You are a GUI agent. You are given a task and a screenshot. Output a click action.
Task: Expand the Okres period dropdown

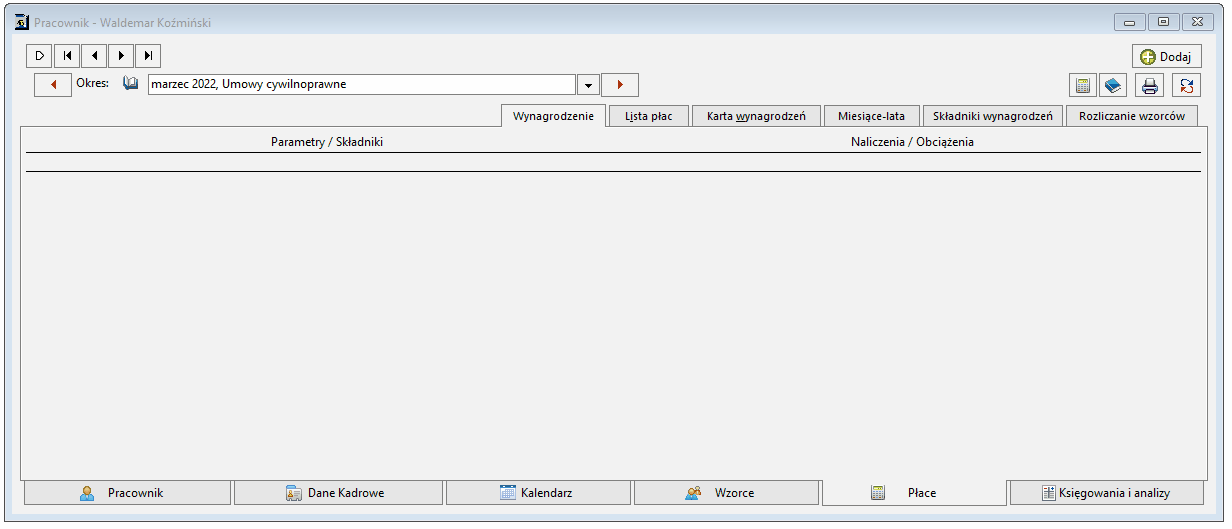coord(588,85)
